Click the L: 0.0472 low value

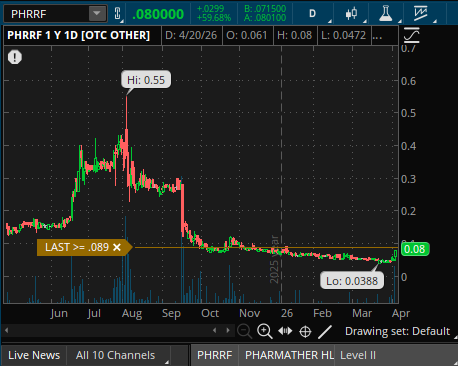tap(344, 35)
